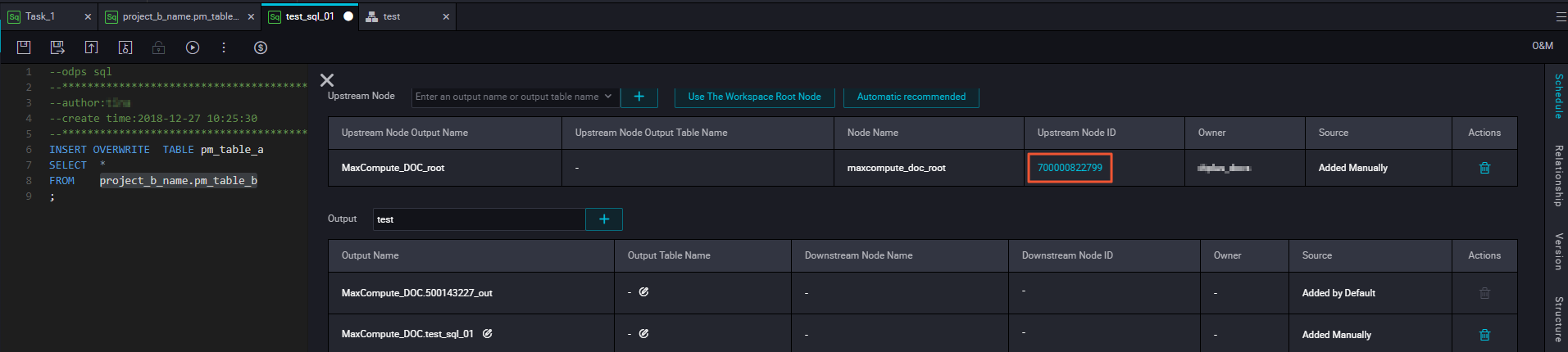
Task: Click Use The Workspace Root Node button
Action: tap(755, 97)
